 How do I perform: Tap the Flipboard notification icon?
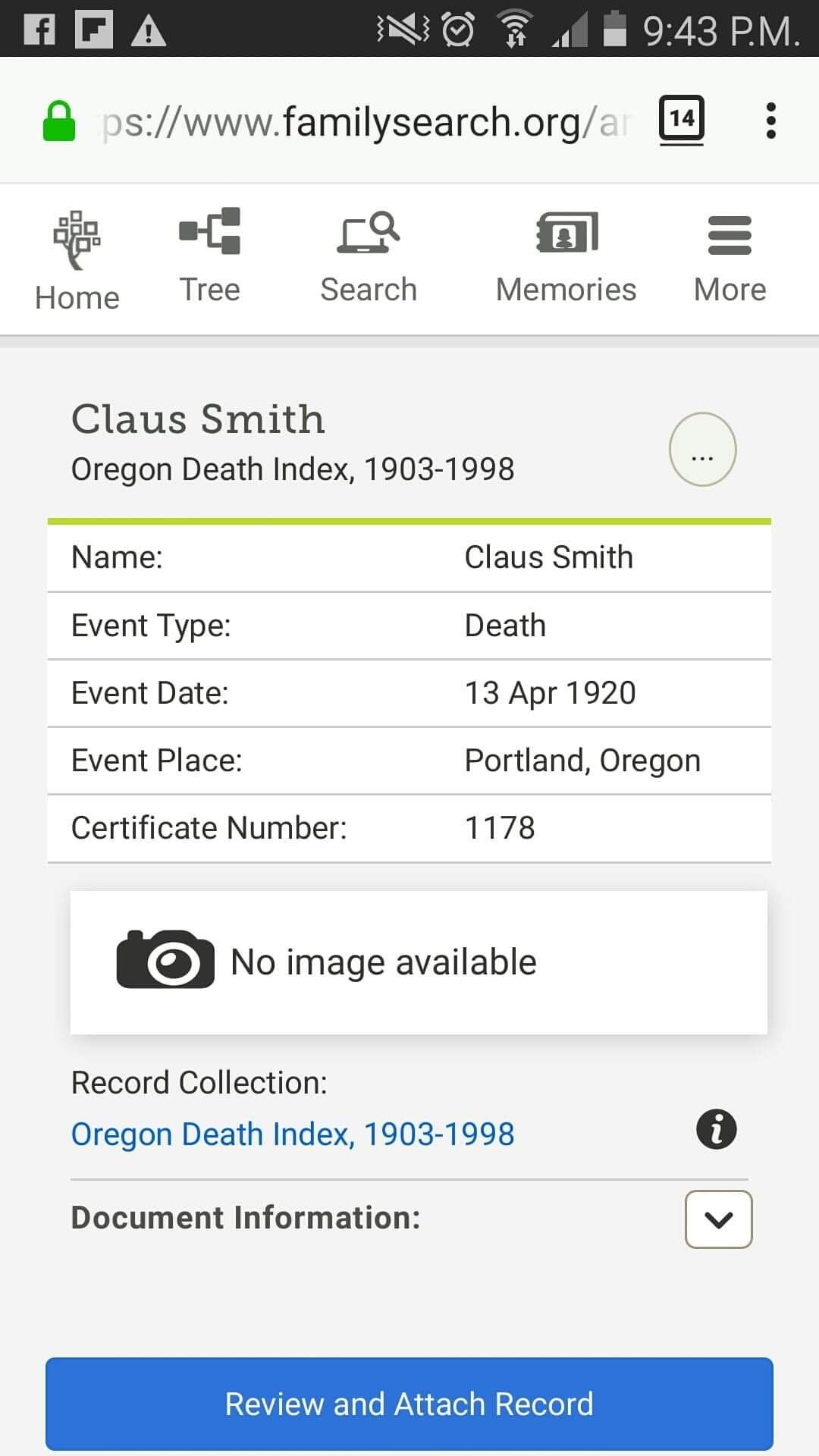[x=94, y=30]
